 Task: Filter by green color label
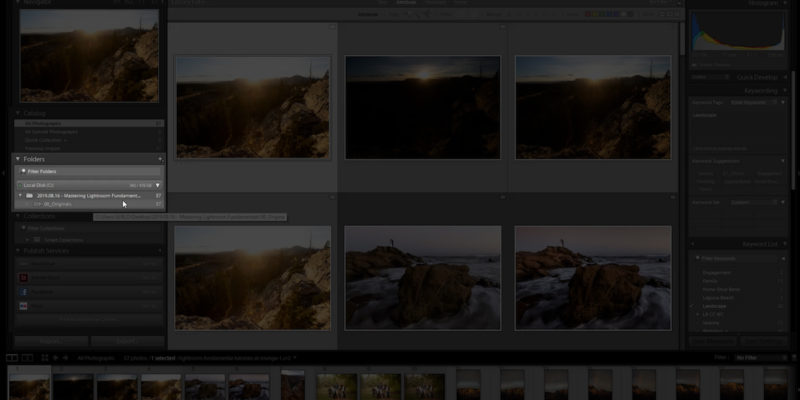[602, 14]
